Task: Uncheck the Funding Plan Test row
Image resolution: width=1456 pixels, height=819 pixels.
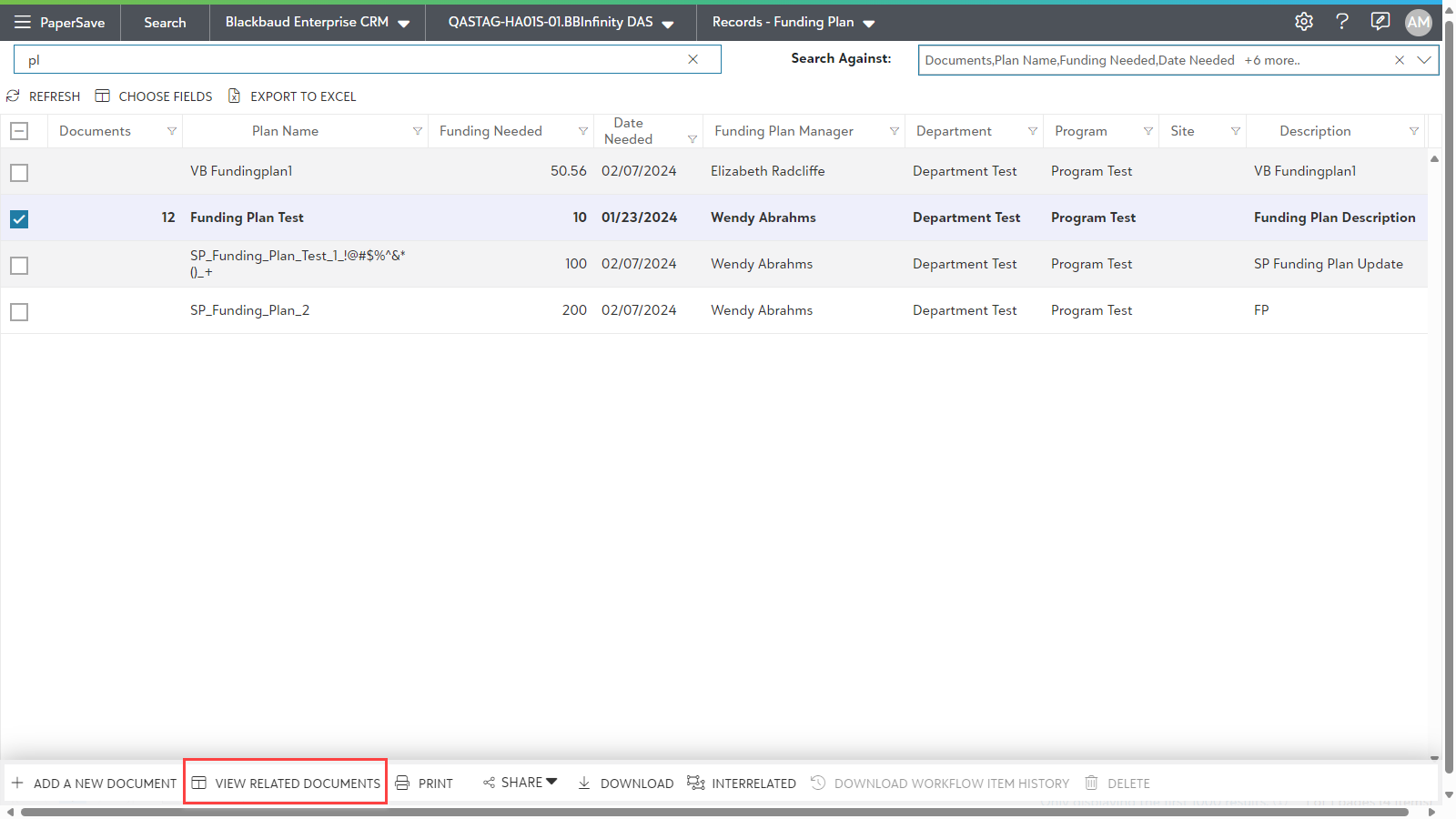Action: pos(19,219)
